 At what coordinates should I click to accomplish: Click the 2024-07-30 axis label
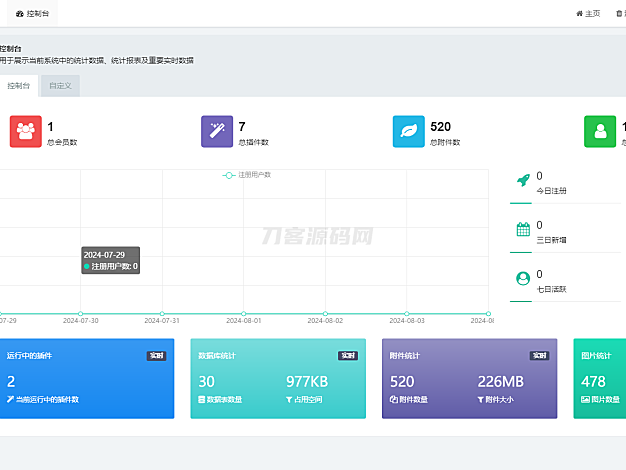point(81,321)
